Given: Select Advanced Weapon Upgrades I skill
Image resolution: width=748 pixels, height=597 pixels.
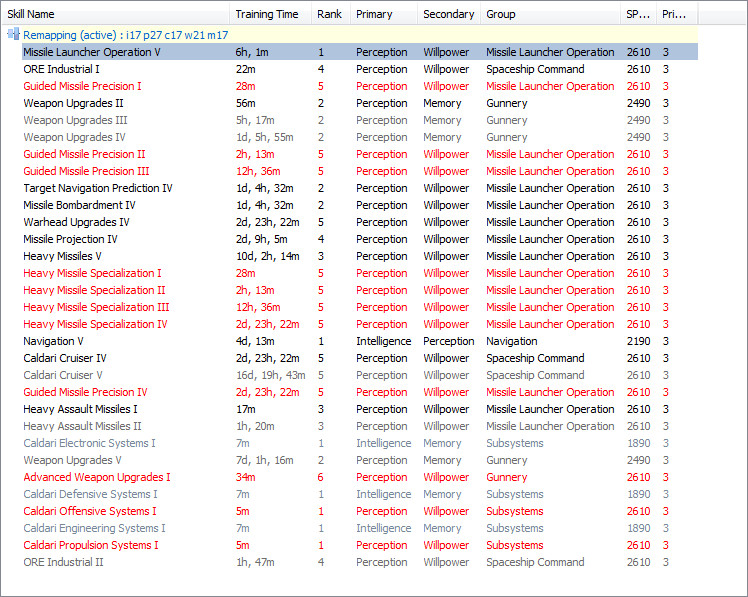Looking at the screenshot, I should 96,478.
